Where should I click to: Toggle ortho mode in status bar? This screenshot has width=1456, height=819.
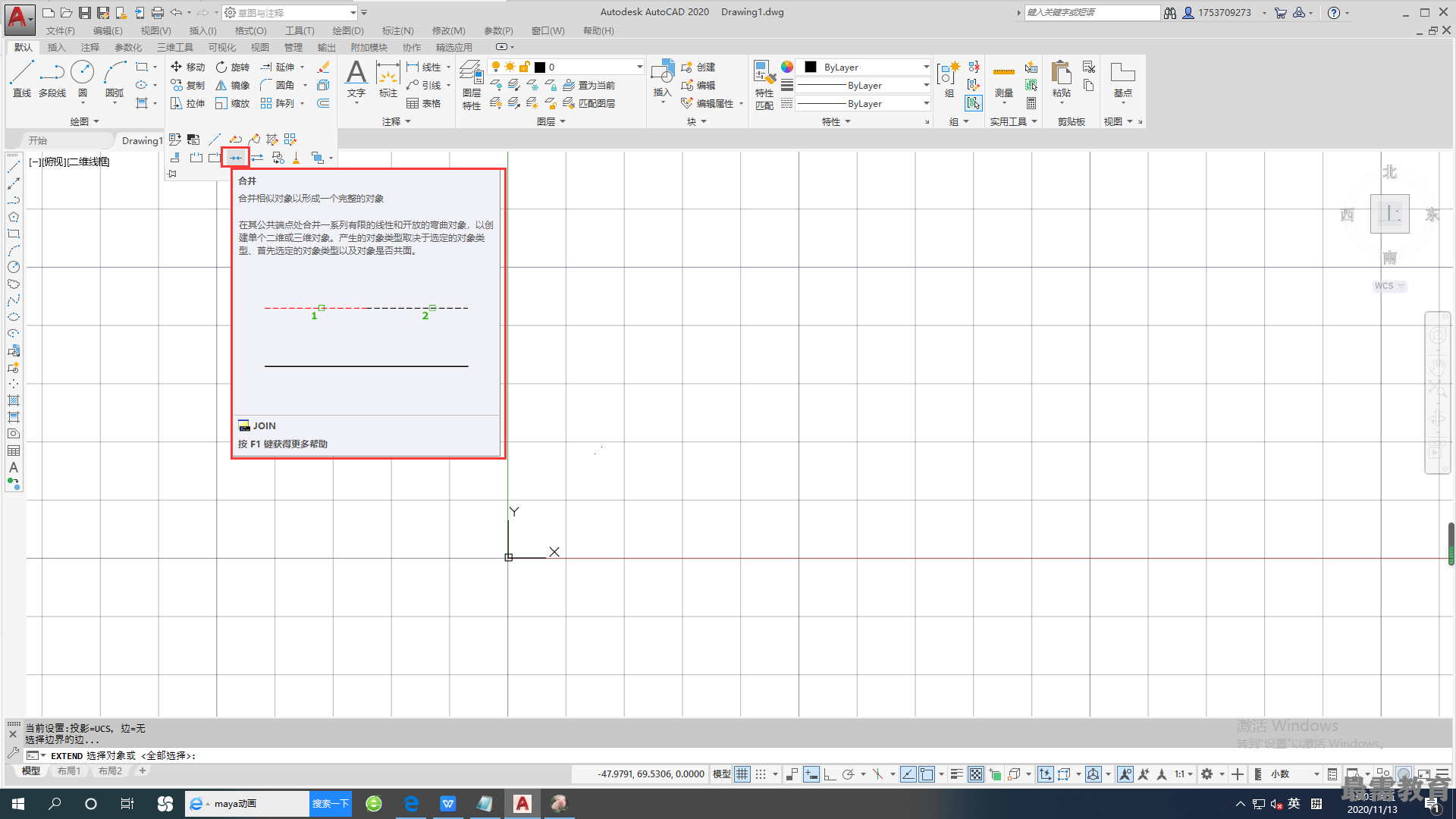pos(830,774)
